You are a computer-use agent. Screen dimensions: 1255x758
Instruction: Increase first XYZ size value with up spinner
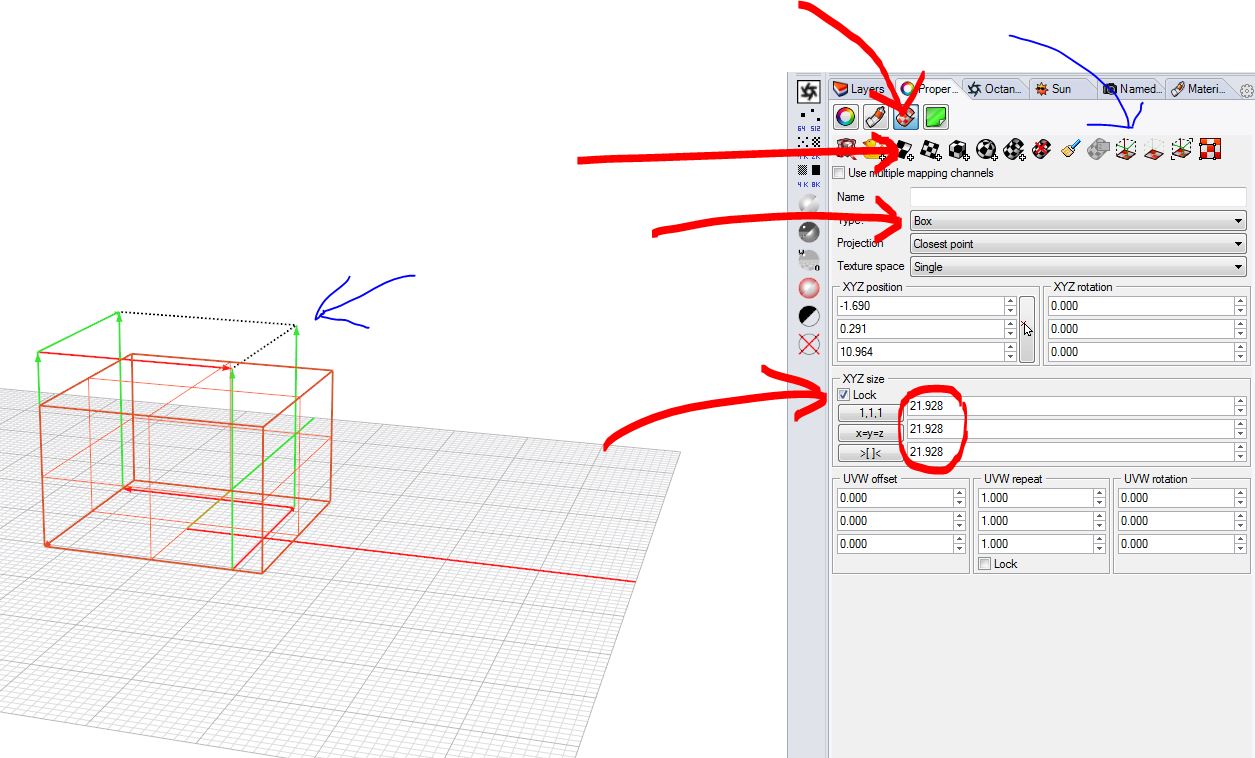point(1241,401)
